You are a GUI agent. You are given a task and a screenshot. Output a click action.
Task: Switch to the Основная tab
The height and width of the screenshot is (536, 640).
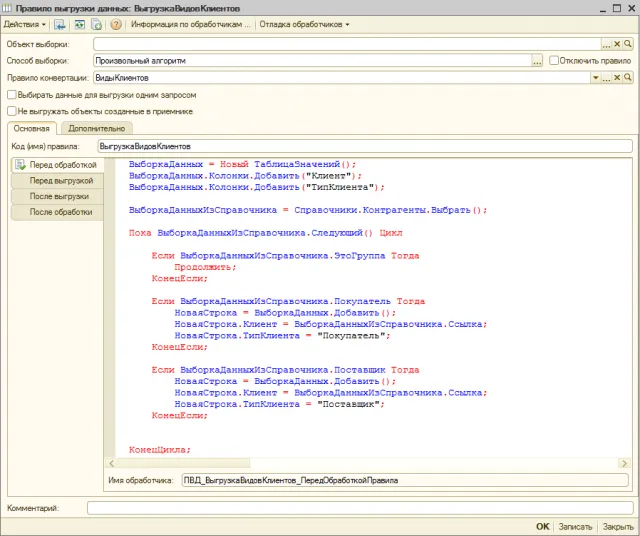[x=31, y=129]
